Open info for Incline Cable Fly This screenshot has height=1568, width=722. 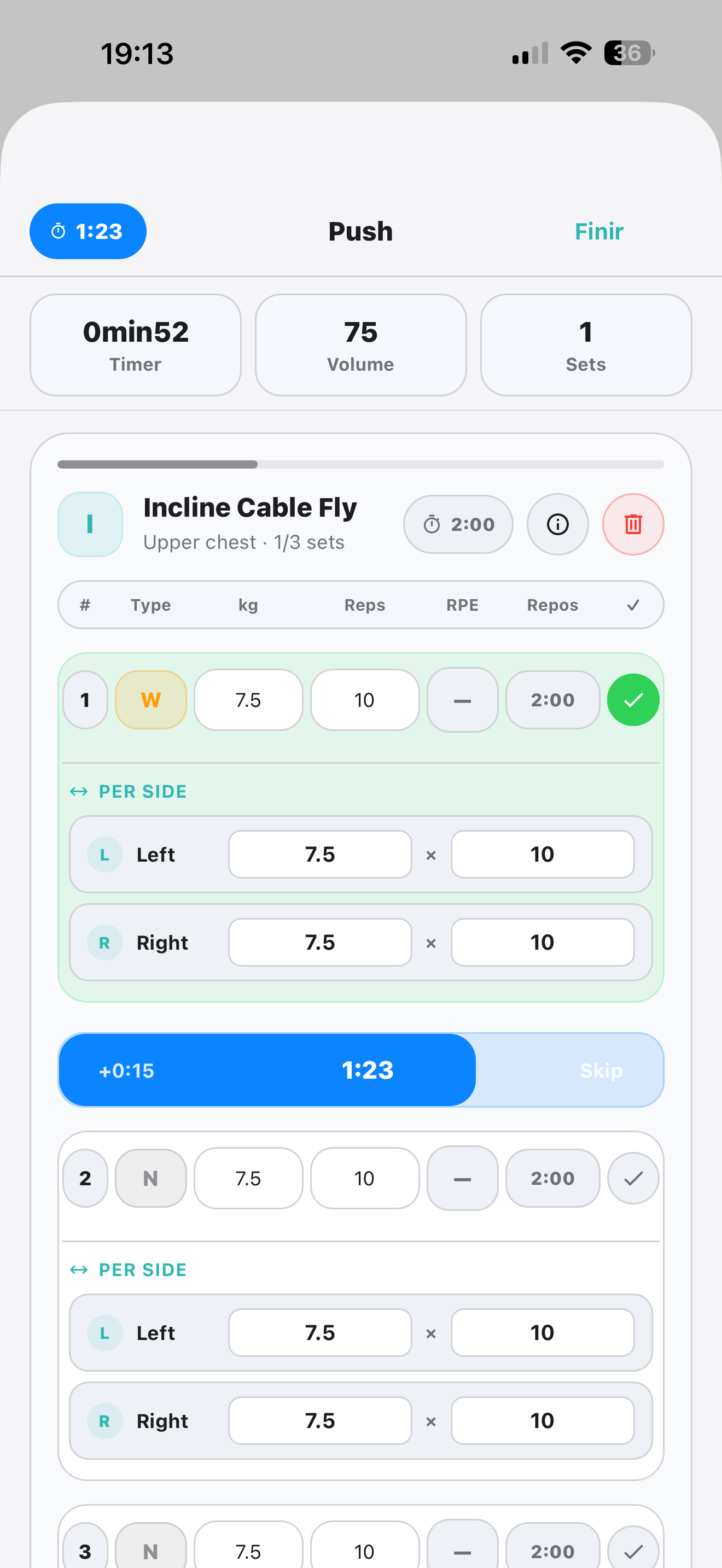pyautogui.click(x=557, y=524)
